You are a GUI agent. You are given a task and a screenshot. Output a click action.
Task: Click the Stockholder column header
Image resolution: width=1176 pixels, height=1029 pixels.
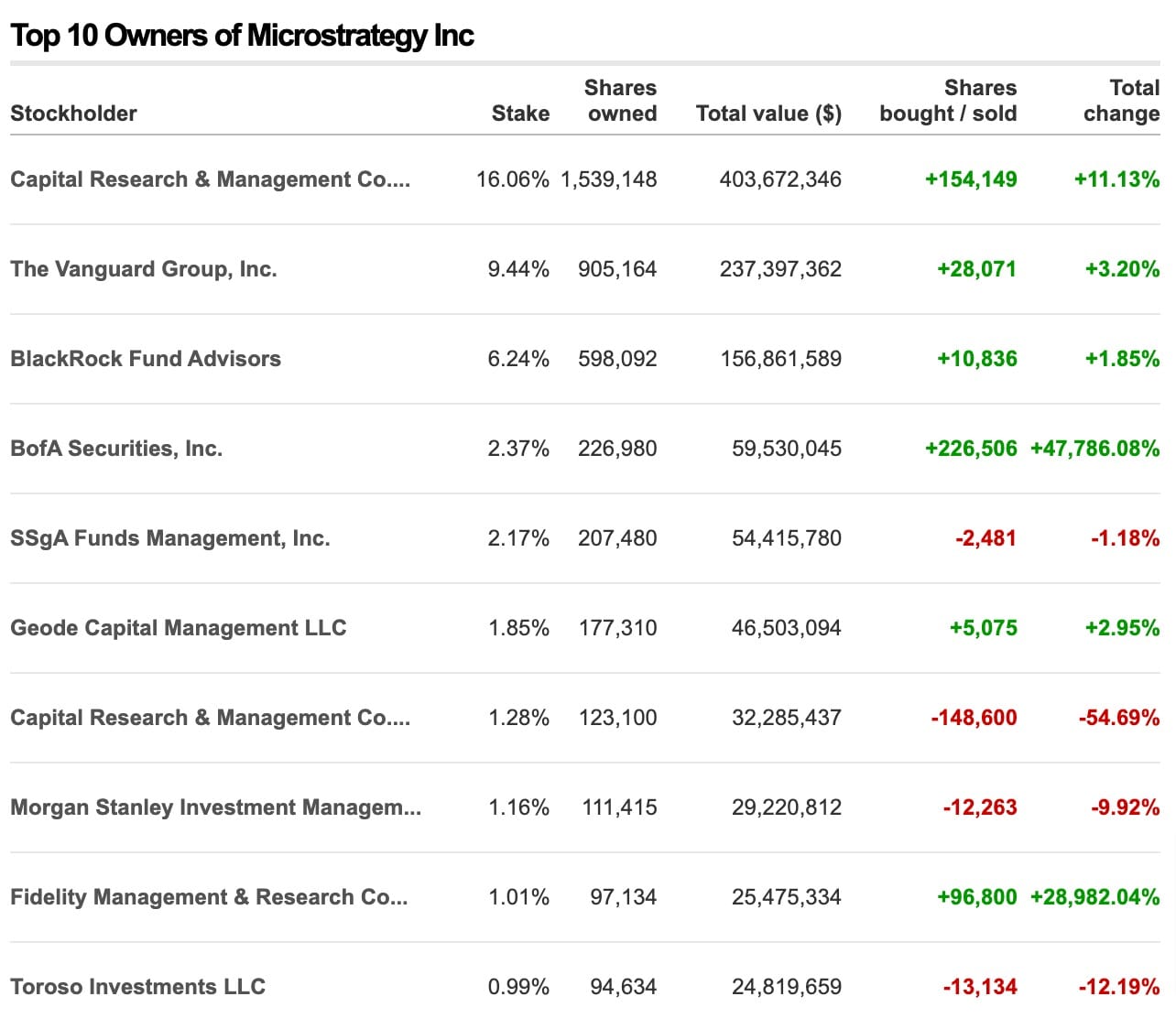click(73, 114)
